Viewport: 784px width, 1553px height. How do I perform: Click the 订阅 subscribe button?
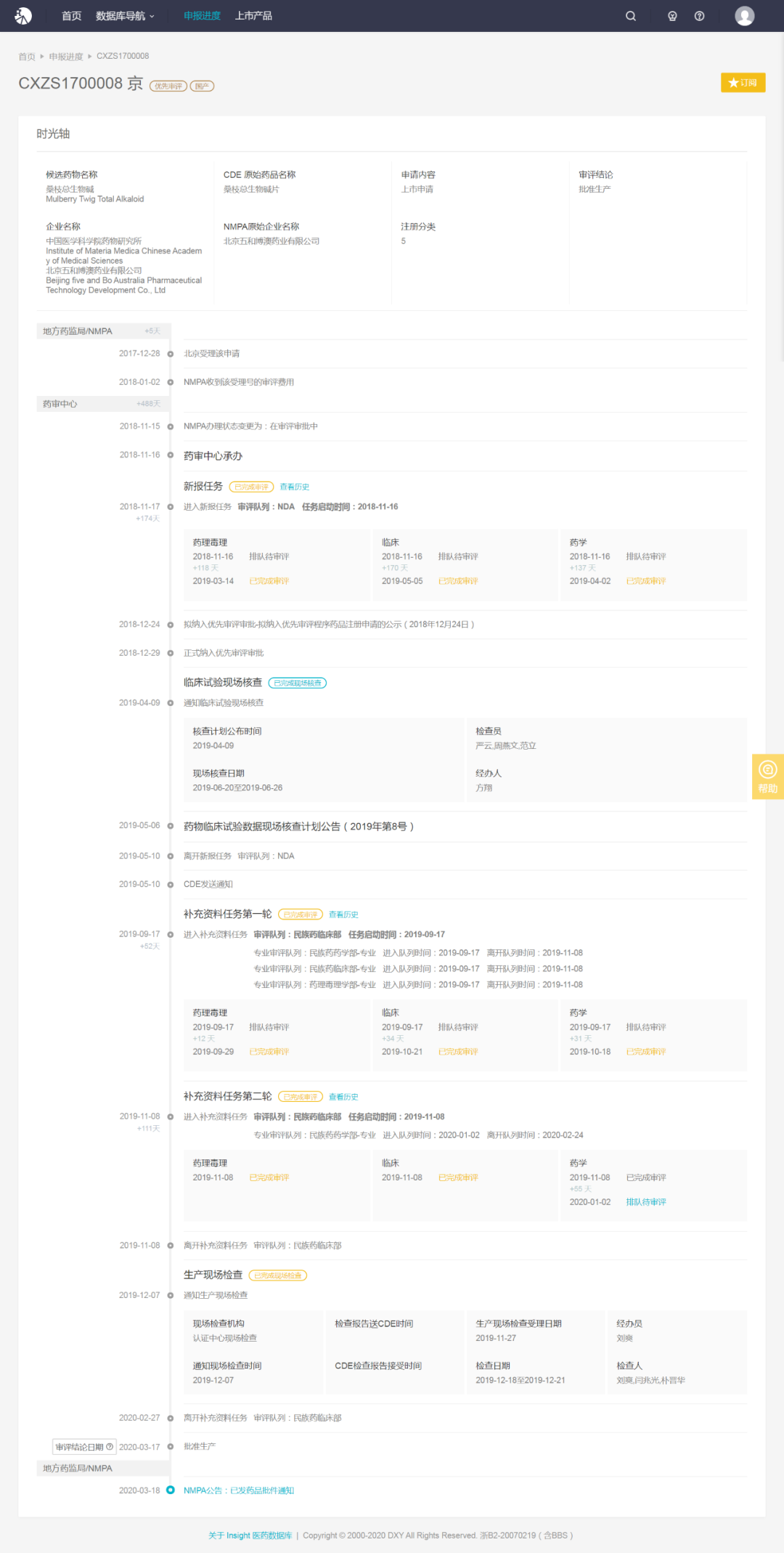(x=743, y=83)
